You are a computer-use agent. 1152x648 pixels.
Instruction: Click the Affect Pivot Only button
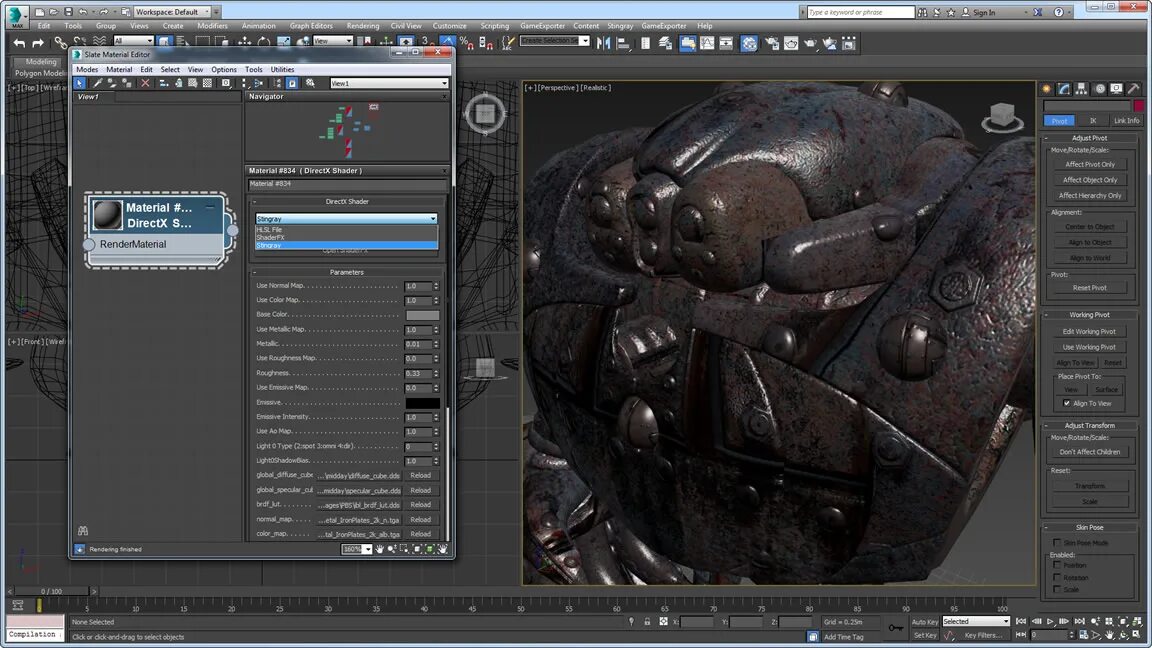[x=1089, y=164]
